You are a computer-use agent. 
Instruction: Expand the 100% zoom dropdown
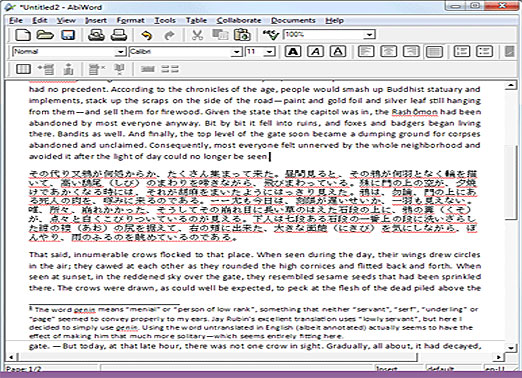point(369,35)
